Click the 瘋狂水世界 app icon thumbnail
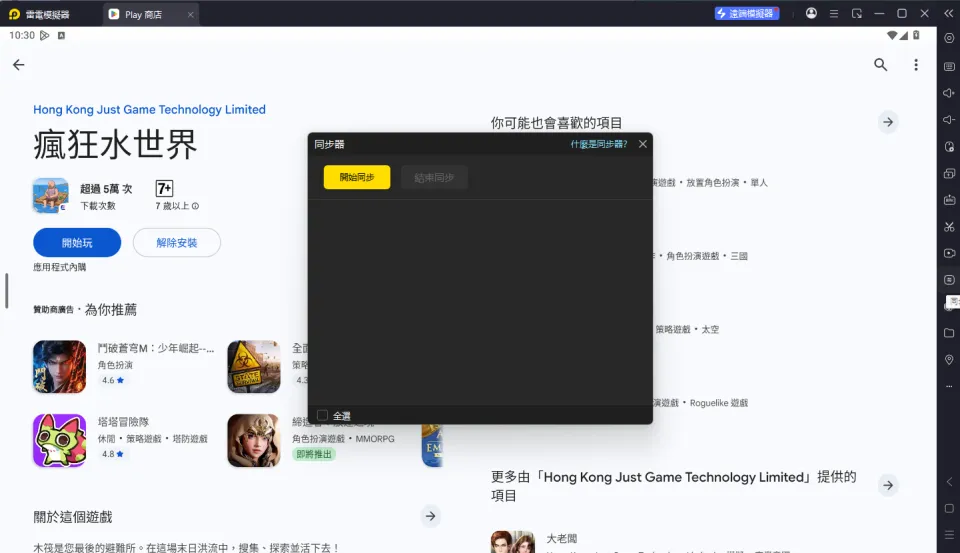This screenshot has height=553, width=960. coord(50,195)
